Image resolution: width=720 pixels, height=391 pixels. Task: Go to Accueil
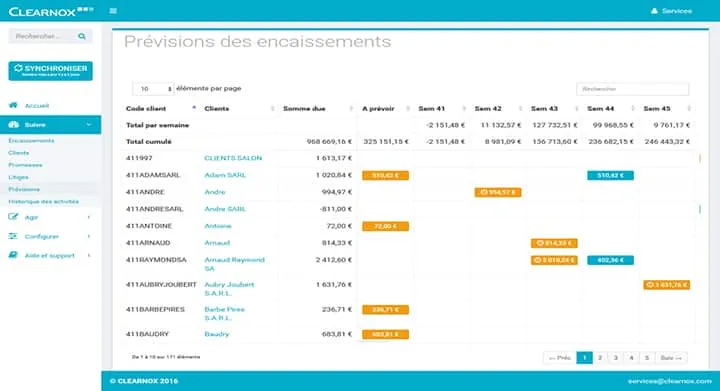[x=37, y=106]
